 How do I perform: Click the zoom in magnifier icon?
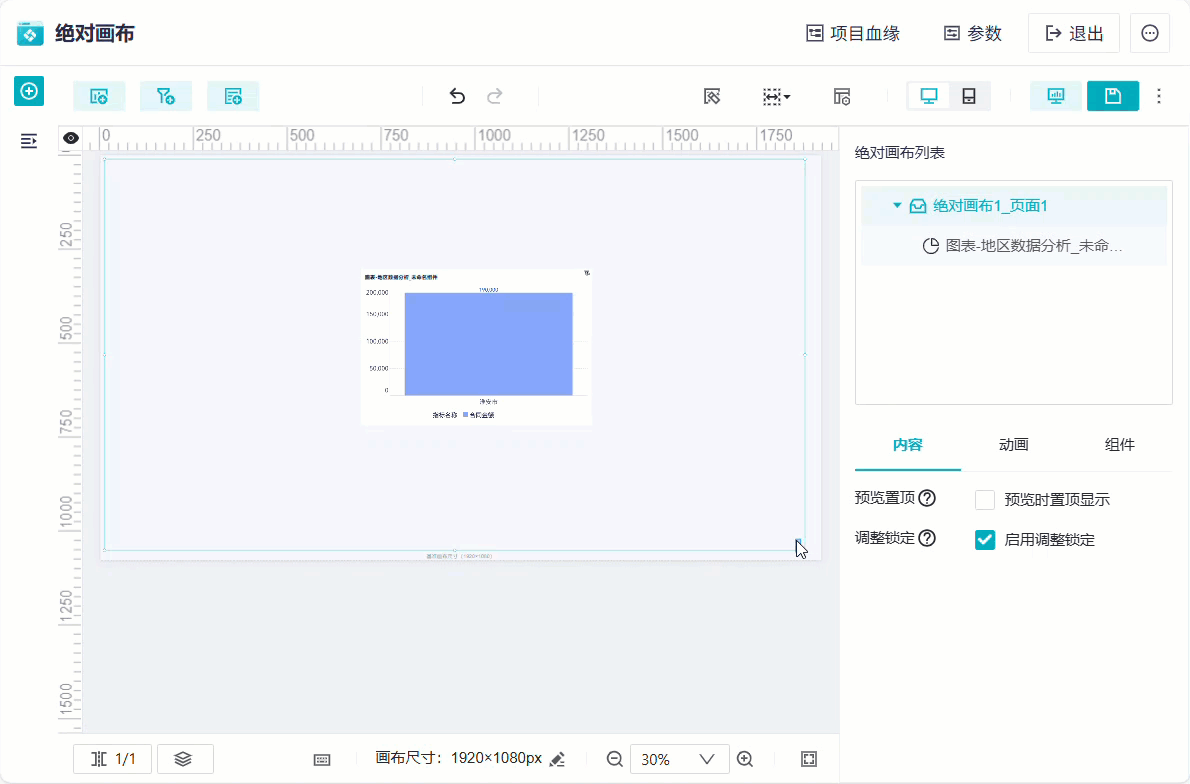(x=745, y=759)
